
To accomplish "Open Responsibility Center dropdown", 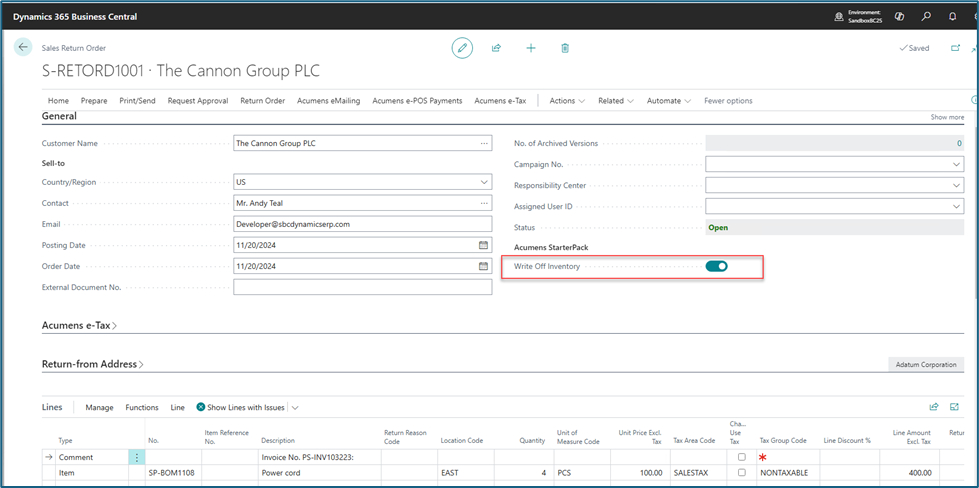I will 957,186.
